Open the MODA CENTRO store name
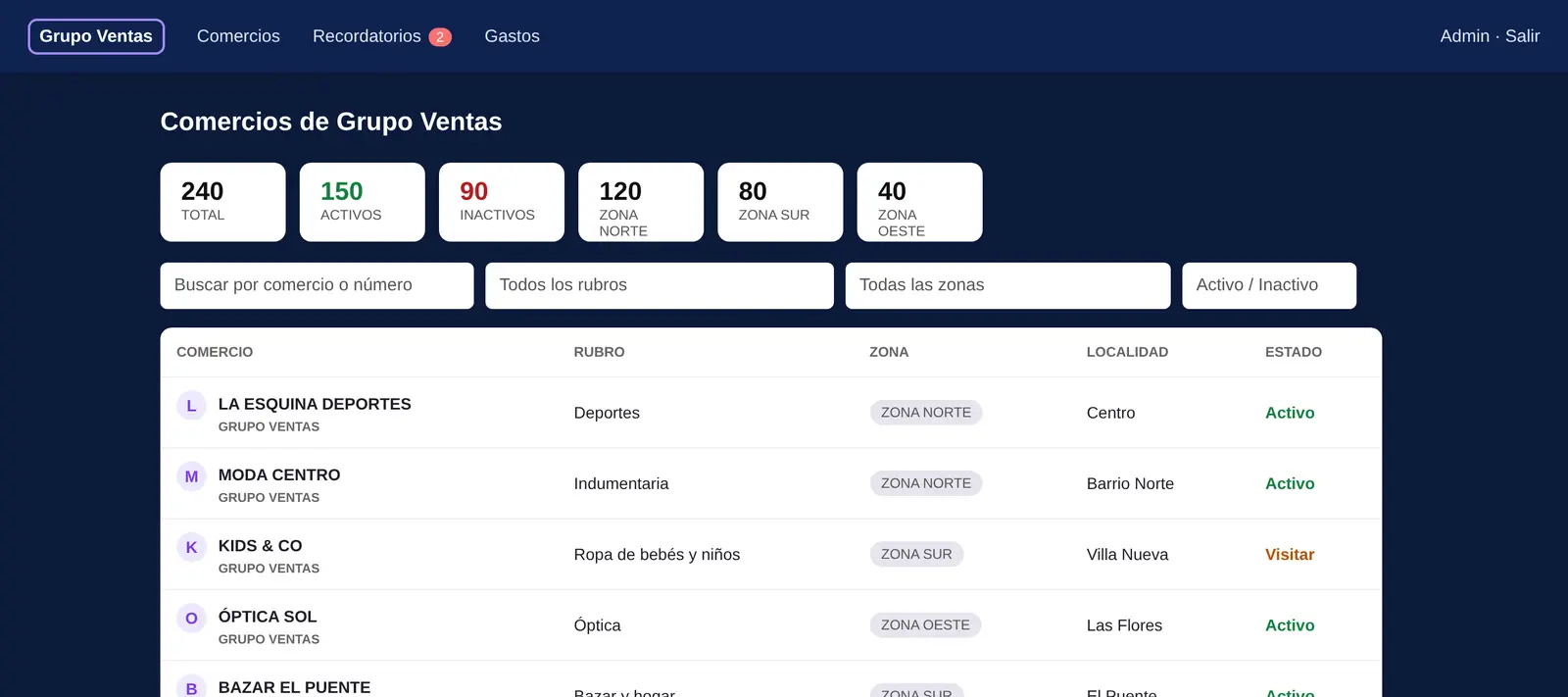Image resolution: width=1568 pixels, height=697 pixels. (279, 474)
